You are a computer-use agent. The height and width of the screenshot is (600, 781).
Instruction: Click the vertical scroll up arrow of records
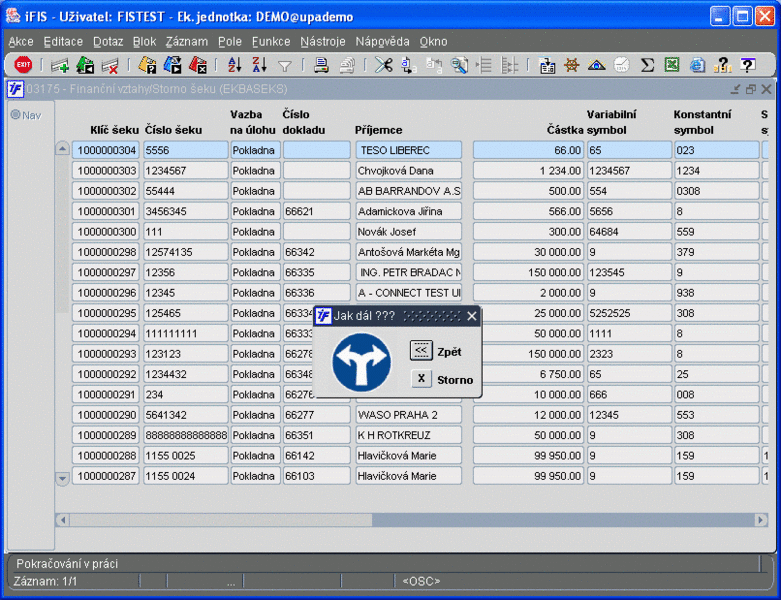[62, 149]
